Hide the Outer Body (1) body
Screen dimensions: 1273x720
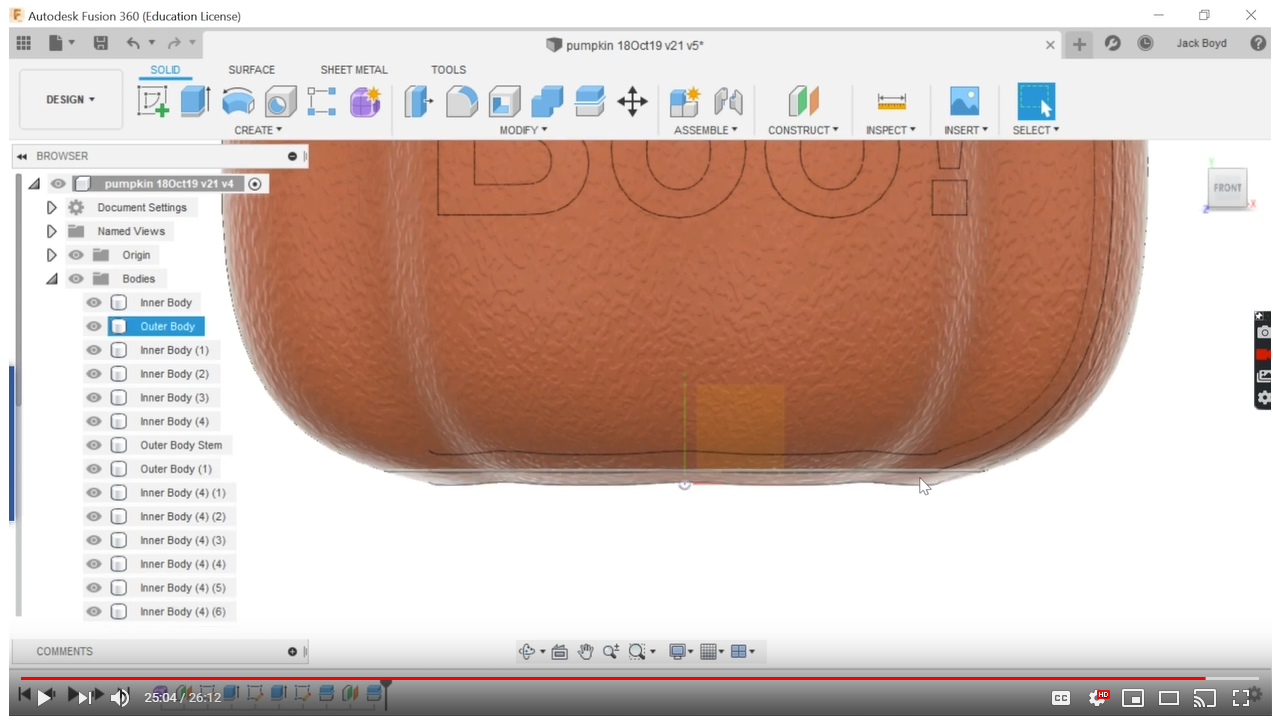pyautogui.click(x=94, y=469)
